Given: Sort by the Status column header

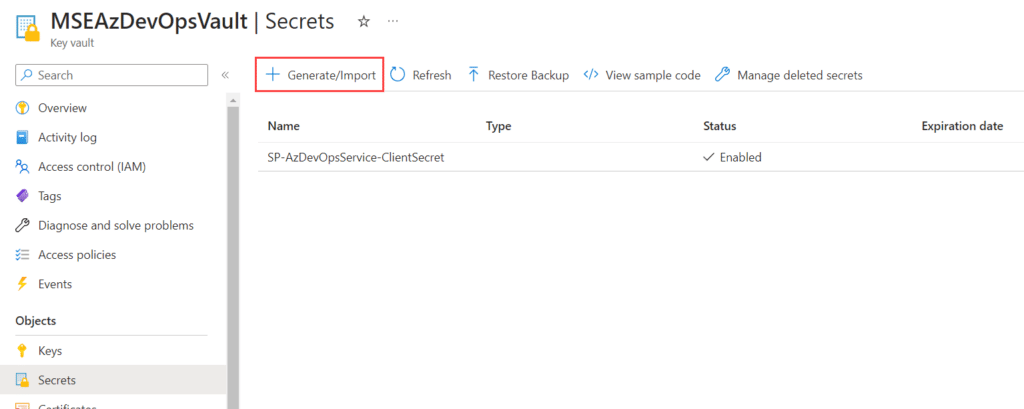Looking at the screenshot, I should click(x=720, y=127).
